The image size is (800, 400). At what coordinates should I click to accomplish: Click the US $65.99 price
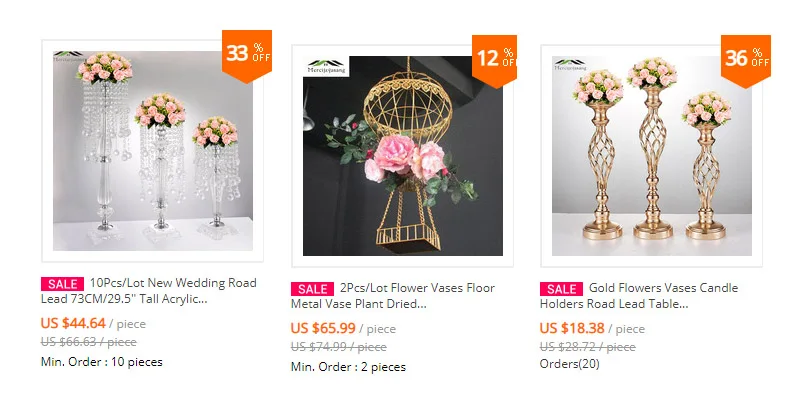(323, 329)
